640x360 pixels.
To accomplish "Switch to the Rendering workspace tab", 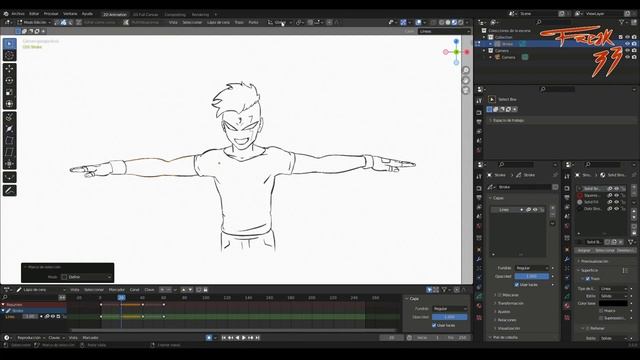I will tap(200, 14).
